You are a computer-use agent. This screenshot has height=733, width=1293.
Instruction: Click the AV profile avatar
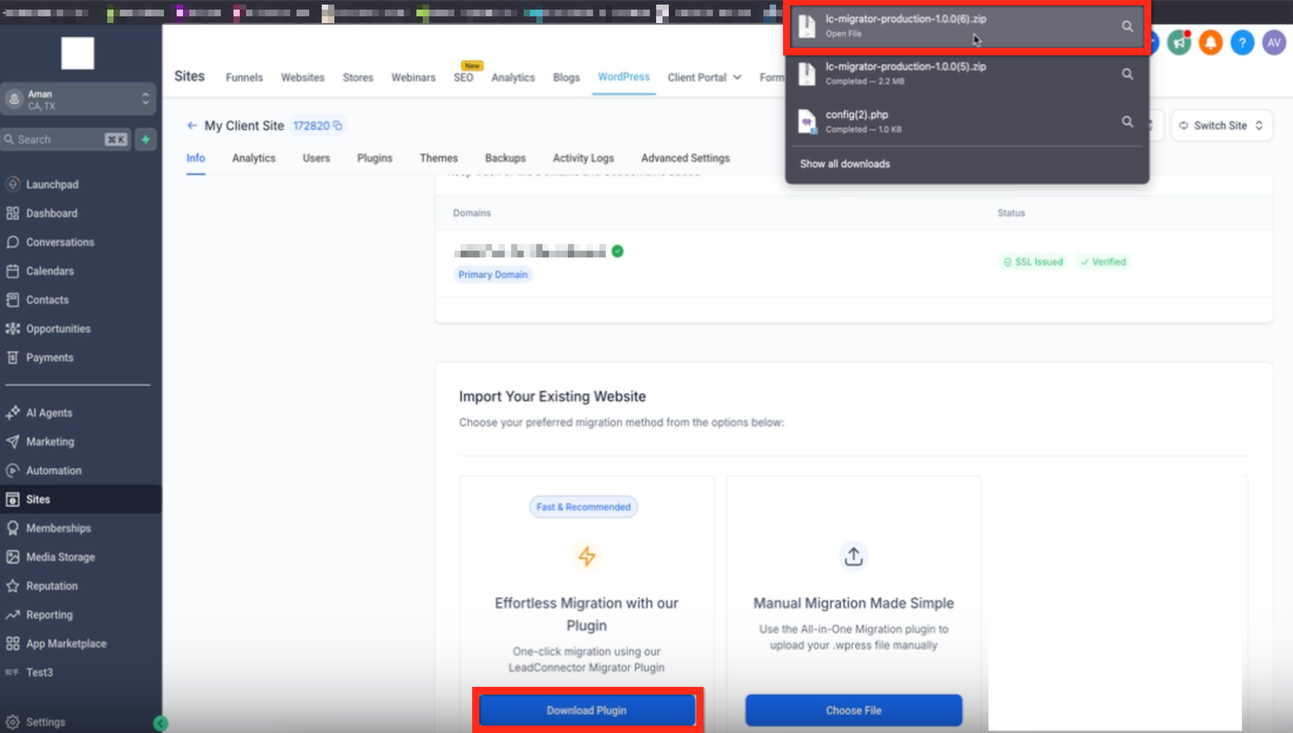1274,43
